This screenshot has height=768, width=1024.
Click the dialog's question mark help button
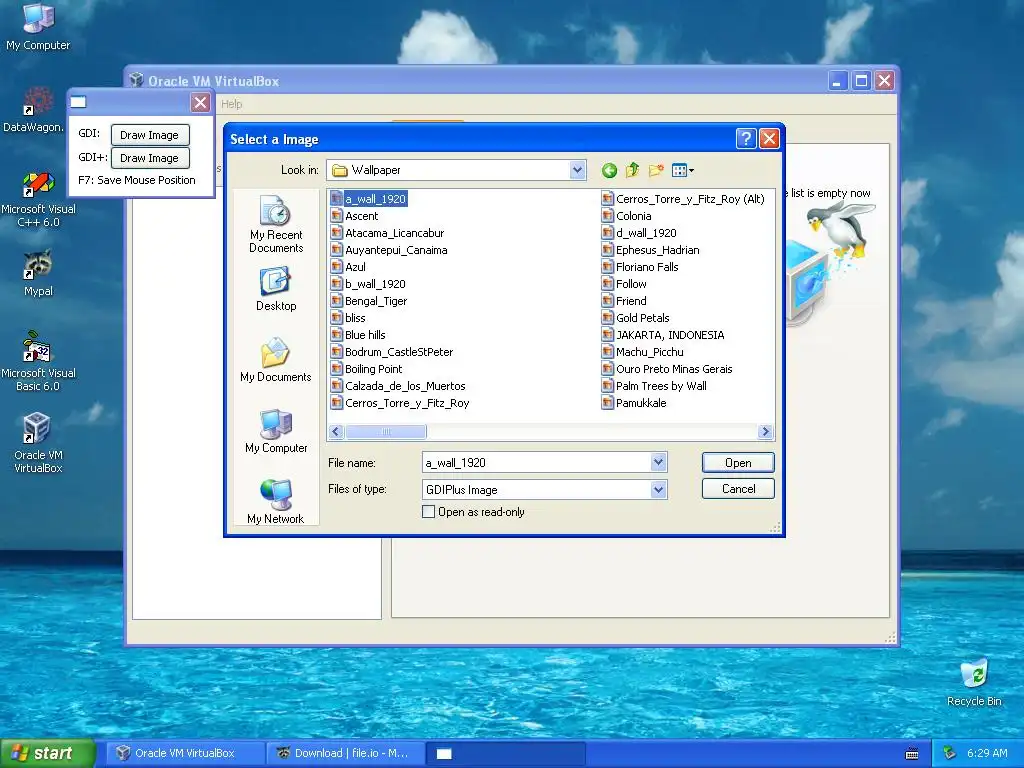(746, 138)
